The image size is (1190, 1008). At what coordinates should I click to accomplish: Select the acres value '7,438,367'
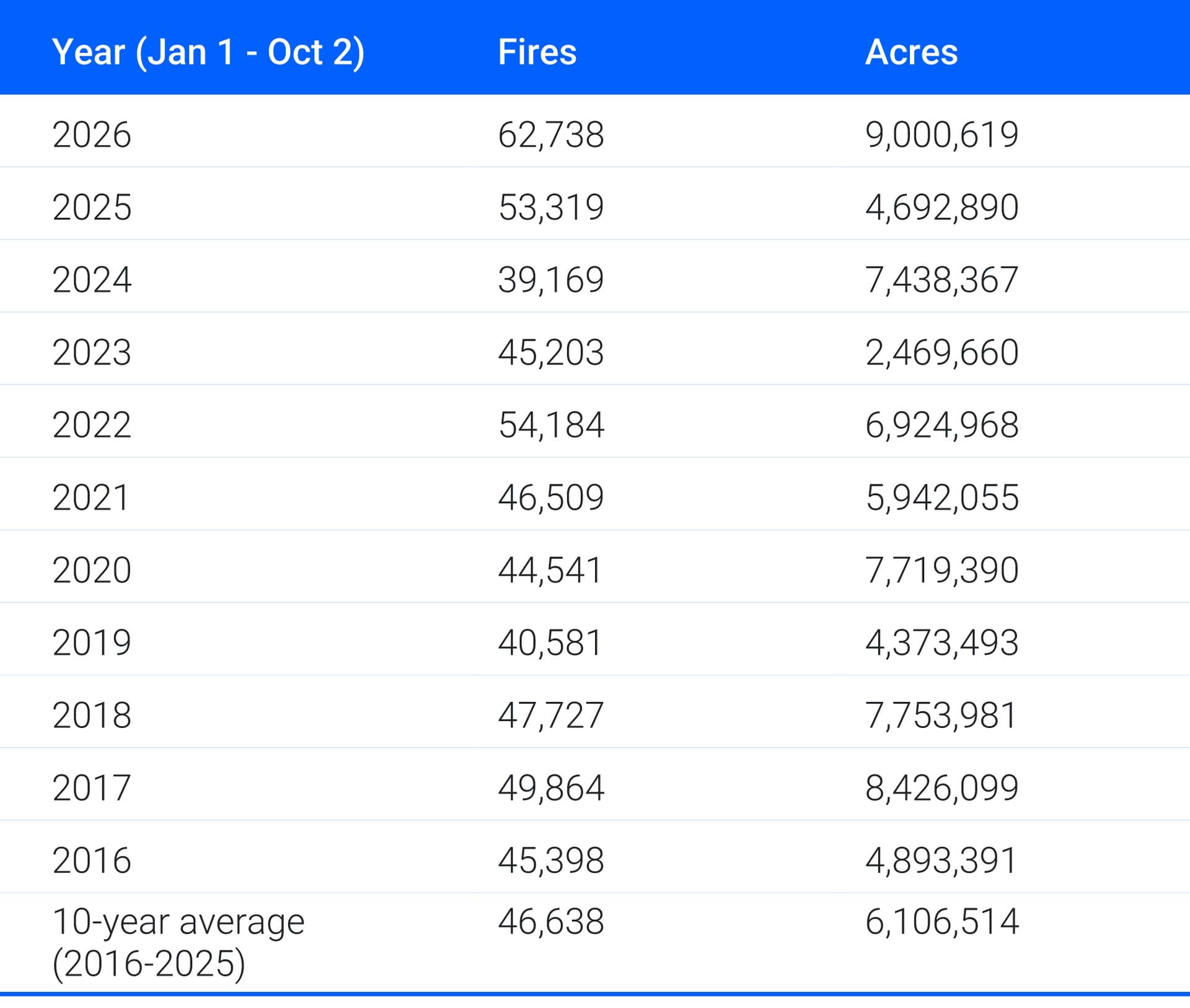942,280
